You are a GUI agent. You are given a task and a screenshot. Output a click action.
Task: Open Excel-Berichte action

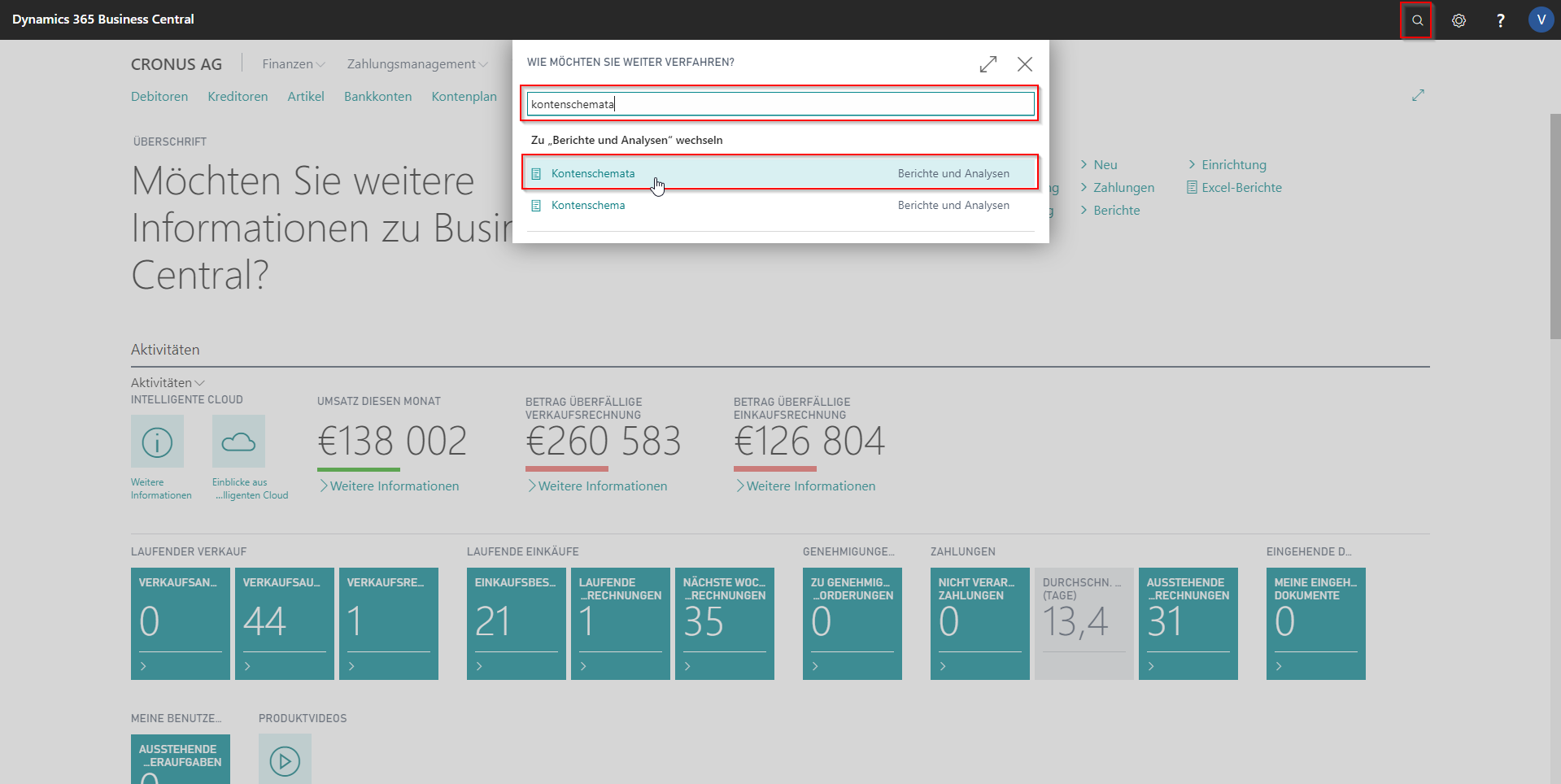click(x=1235, y=188)
